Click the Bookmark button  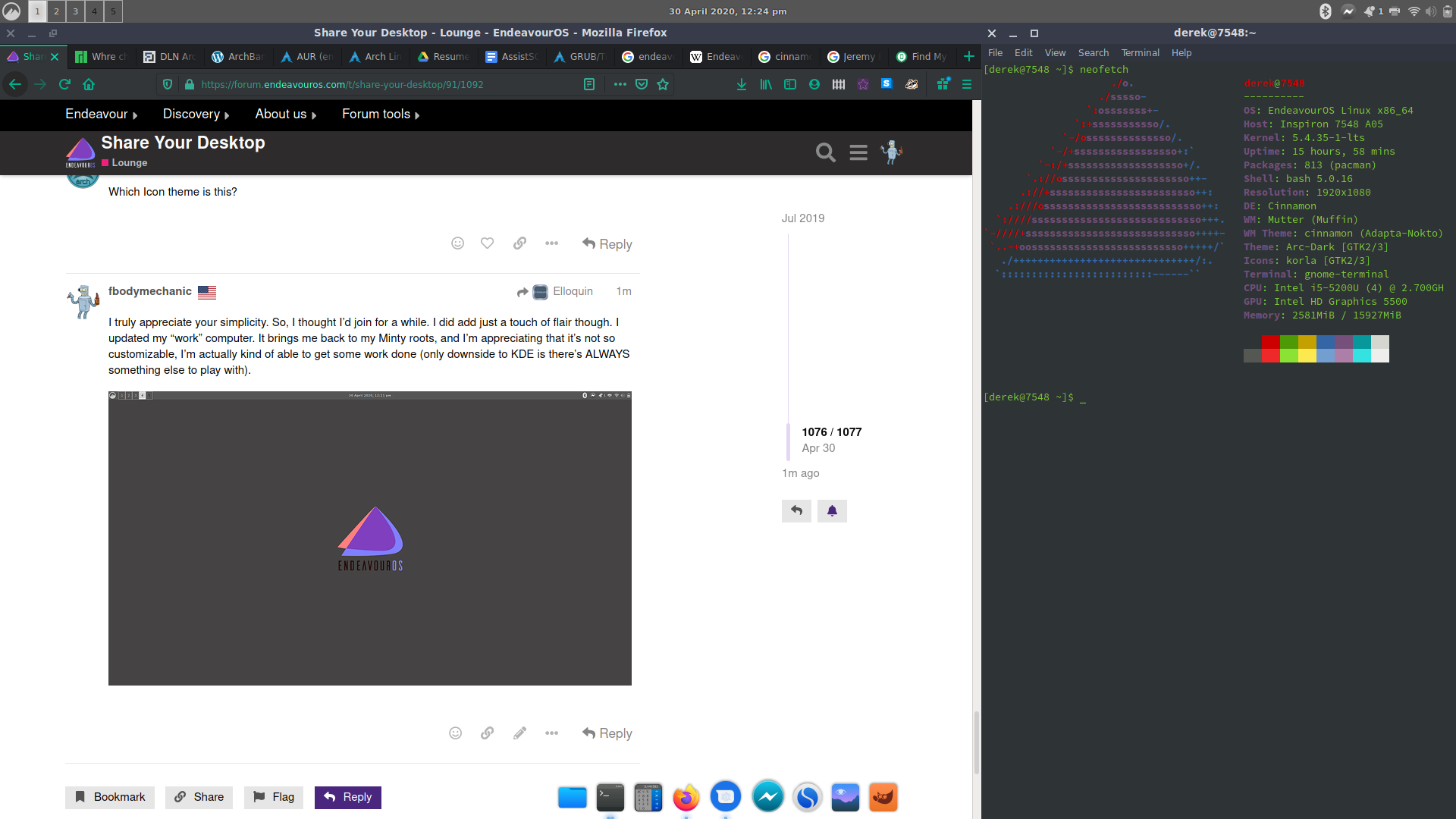pyautogui.click(x=110, y=797)
